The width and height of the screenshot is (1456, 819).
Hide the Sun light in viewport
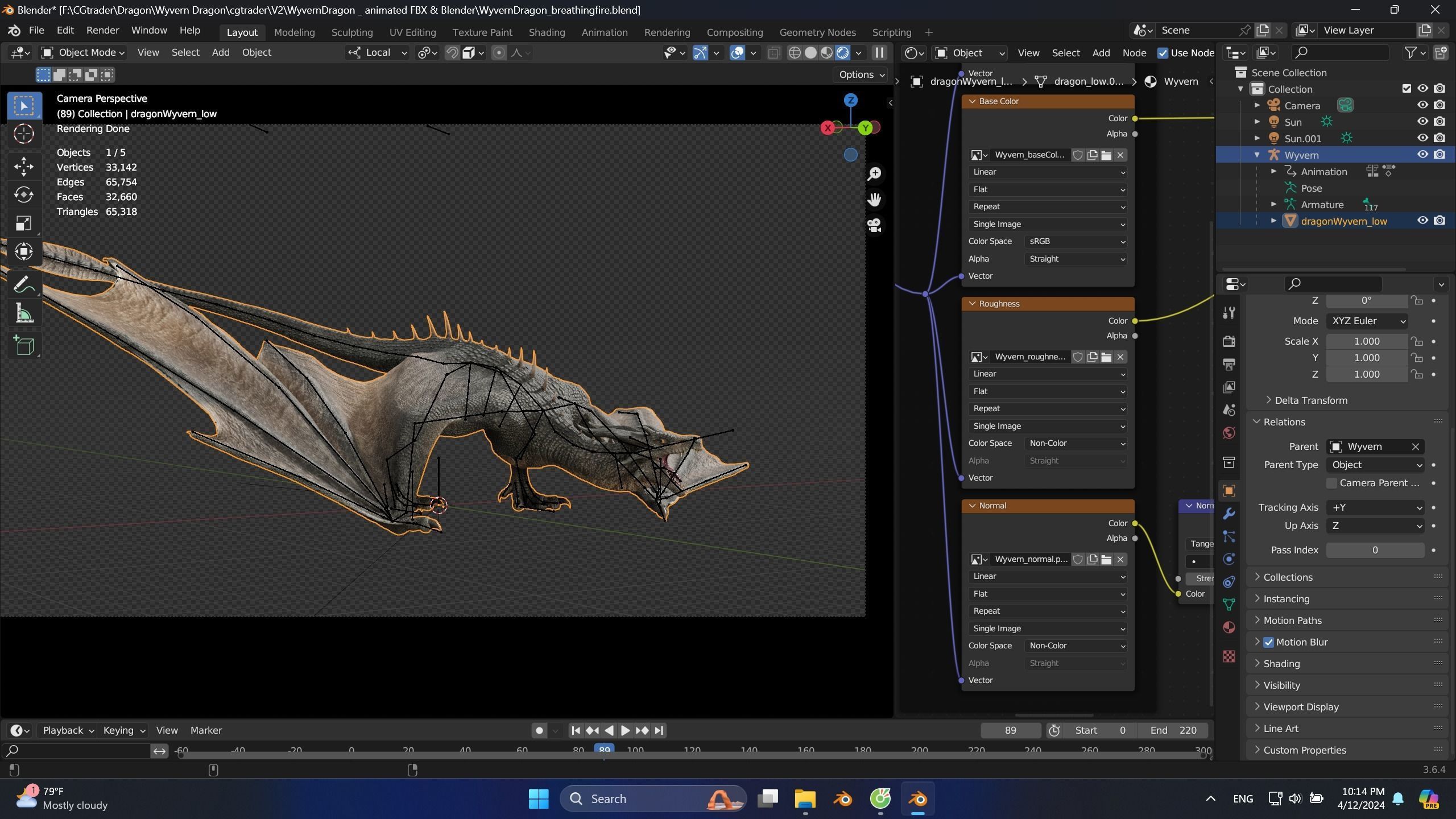[1422, 122]
